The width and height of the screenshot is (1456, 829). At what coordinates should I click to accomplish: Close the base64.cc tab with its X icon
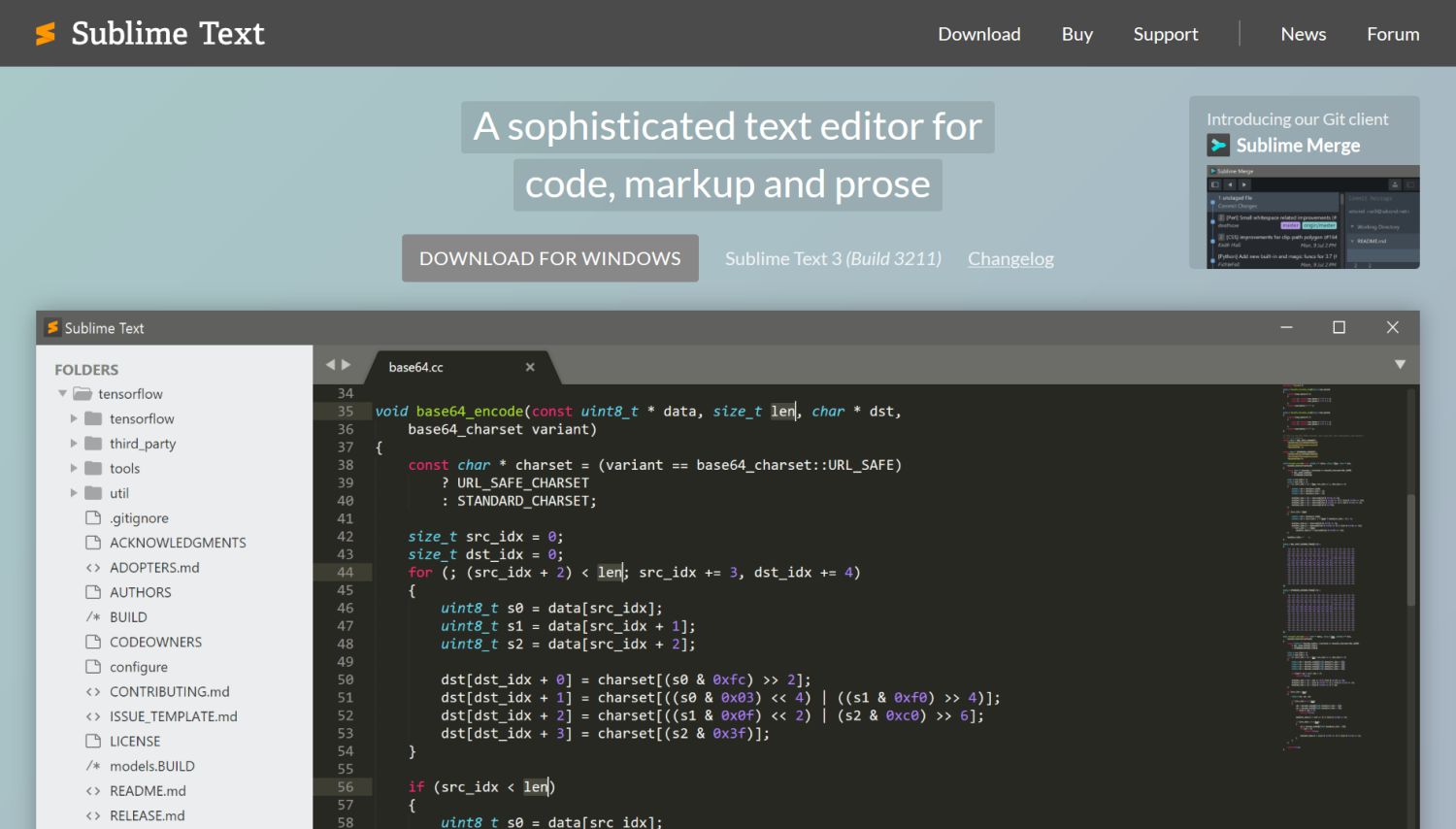point(530,367)
